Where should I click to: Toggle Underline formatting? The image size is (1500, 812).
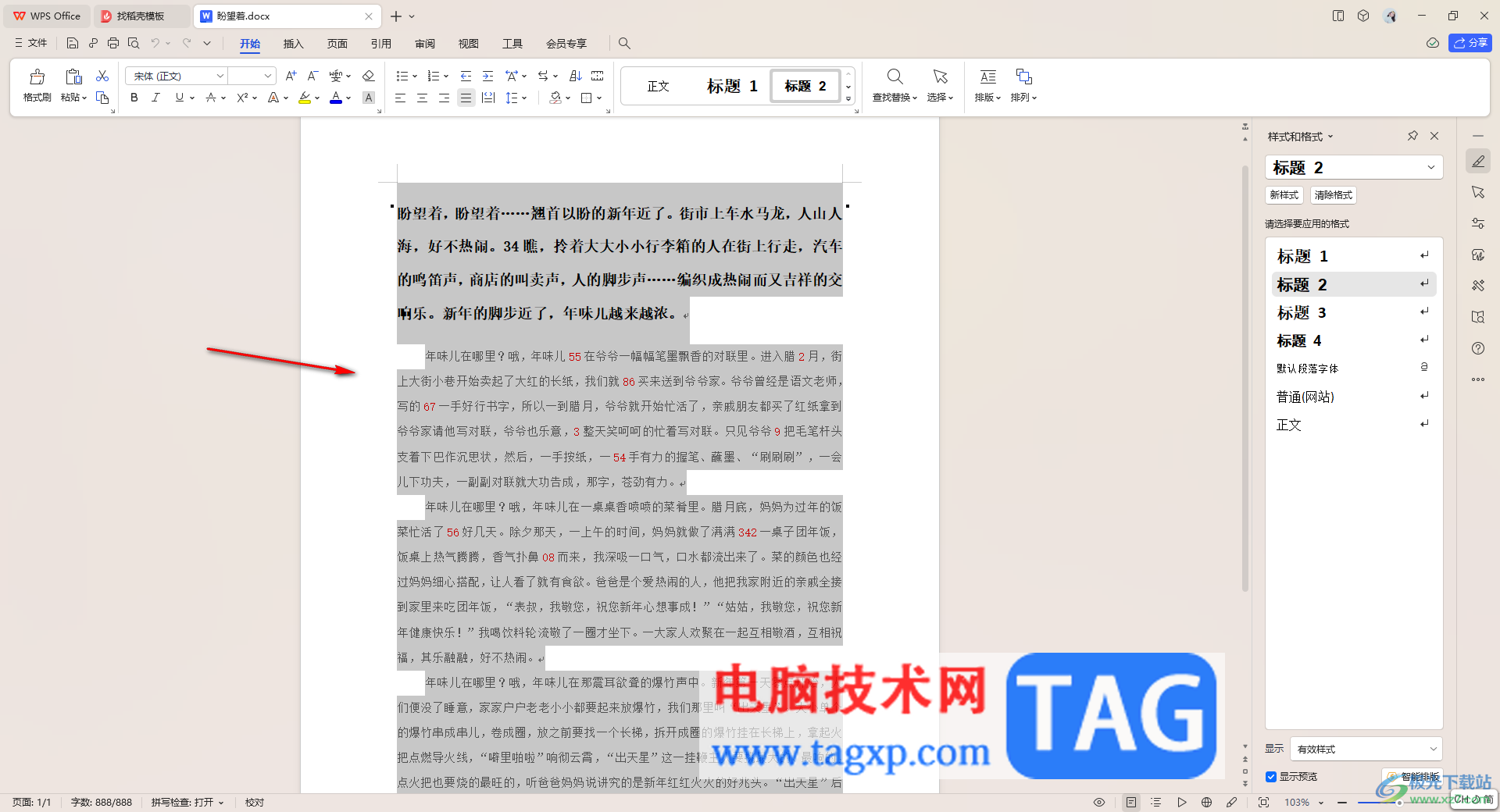point(180,98)
